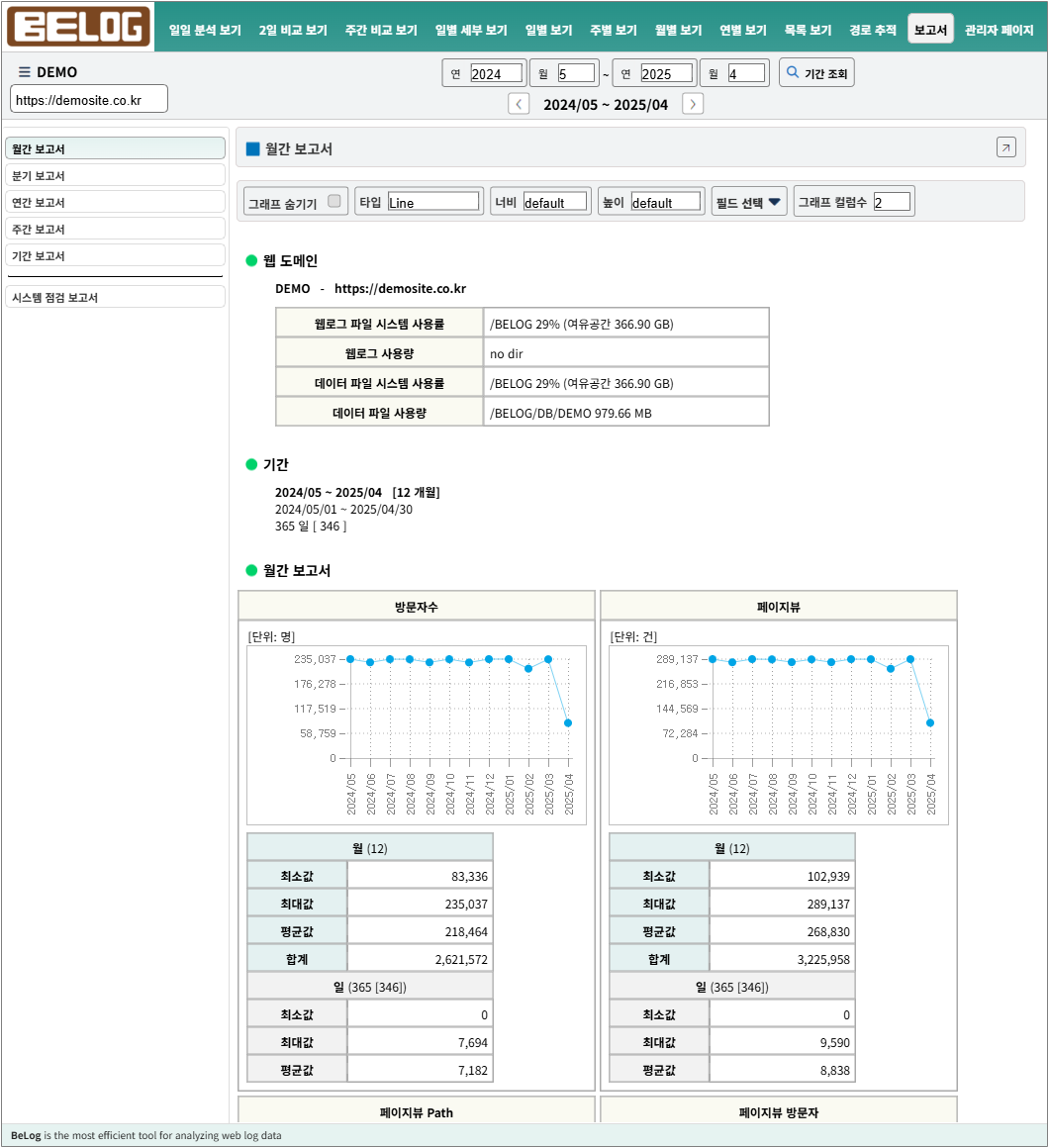Click the 기간 조회 search button

click(816, 72)
